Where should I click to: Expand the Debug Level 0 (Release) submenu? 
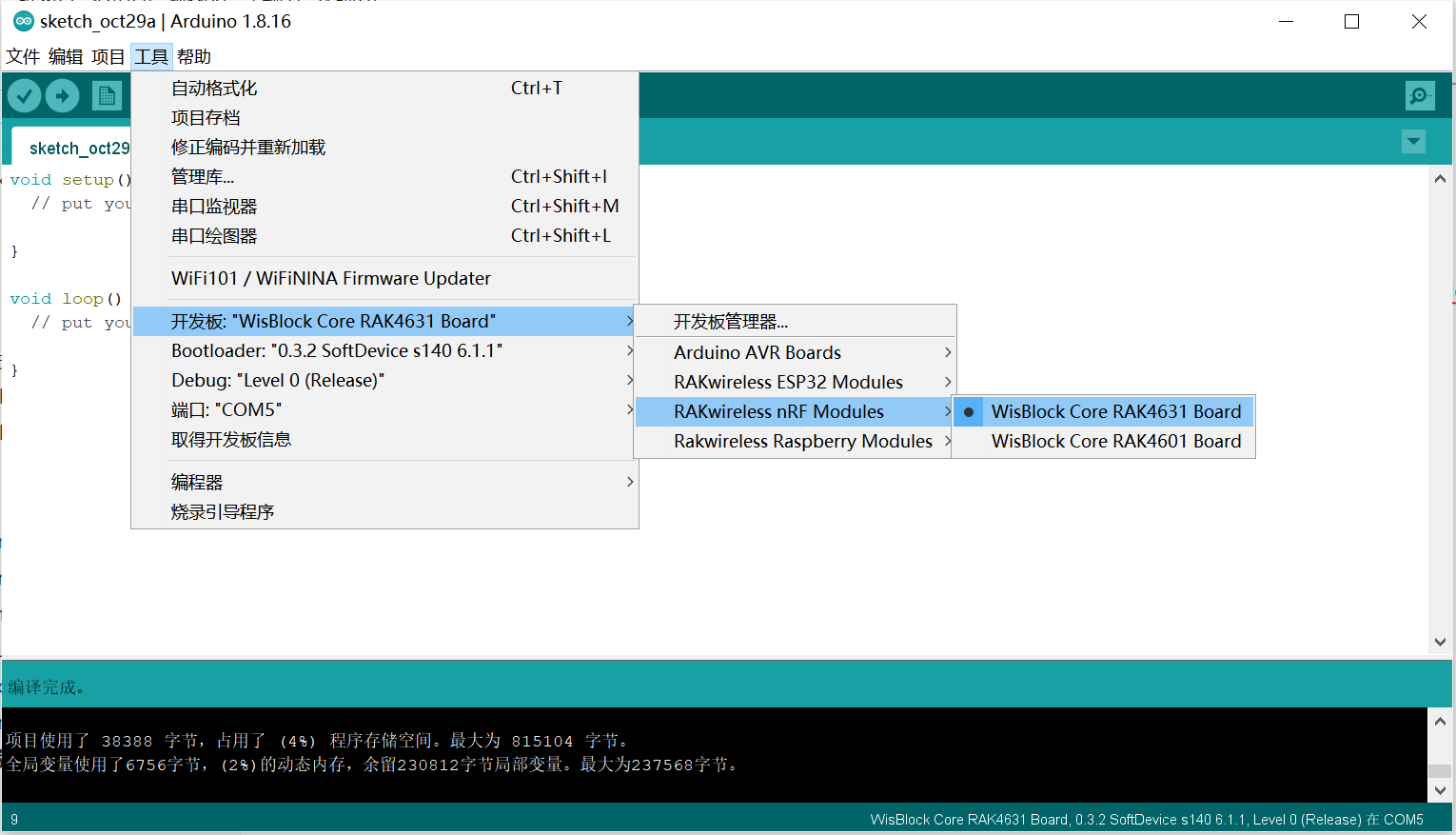pos(384,380)
